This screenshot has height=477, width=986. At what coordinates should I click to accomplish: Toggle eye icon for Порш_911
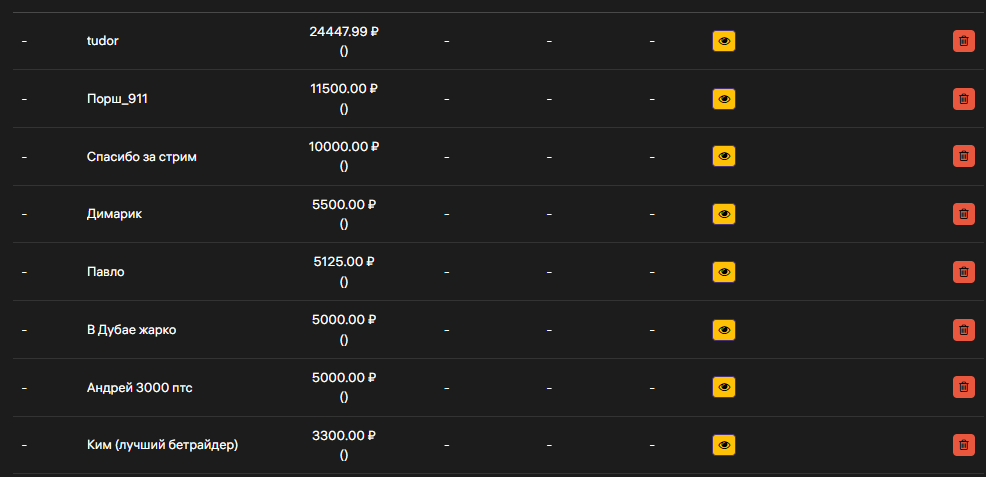(724, 99)
